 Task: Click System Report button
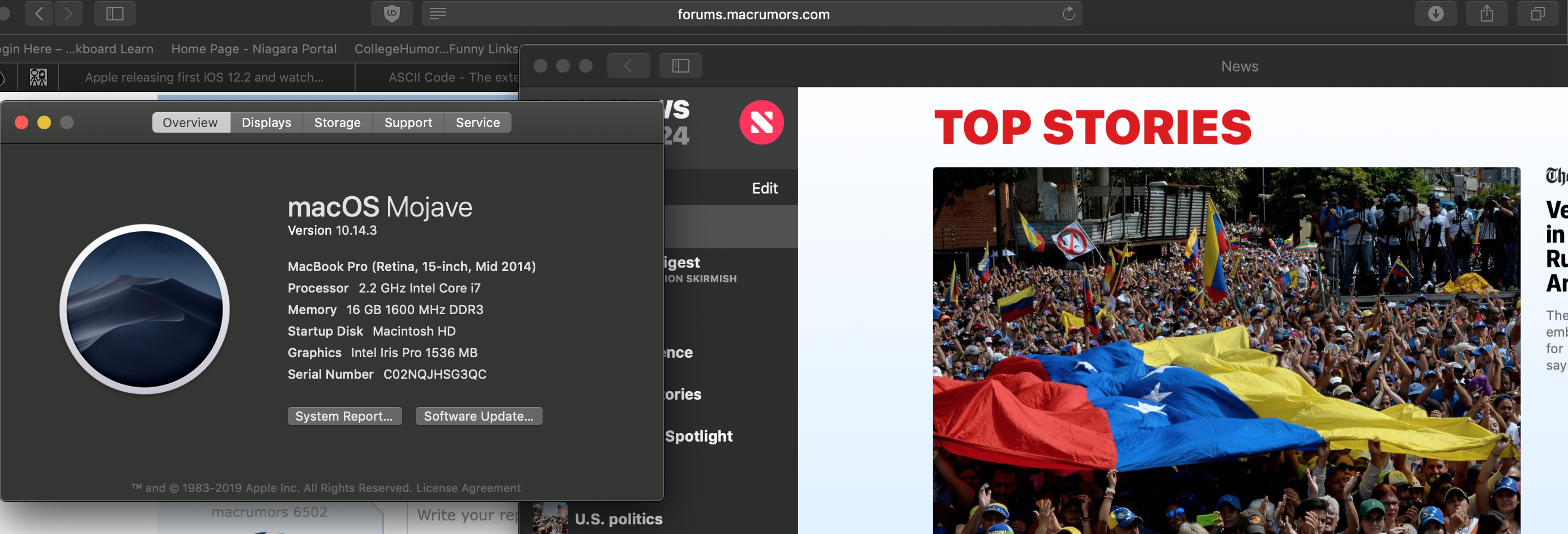click(344, 416)
